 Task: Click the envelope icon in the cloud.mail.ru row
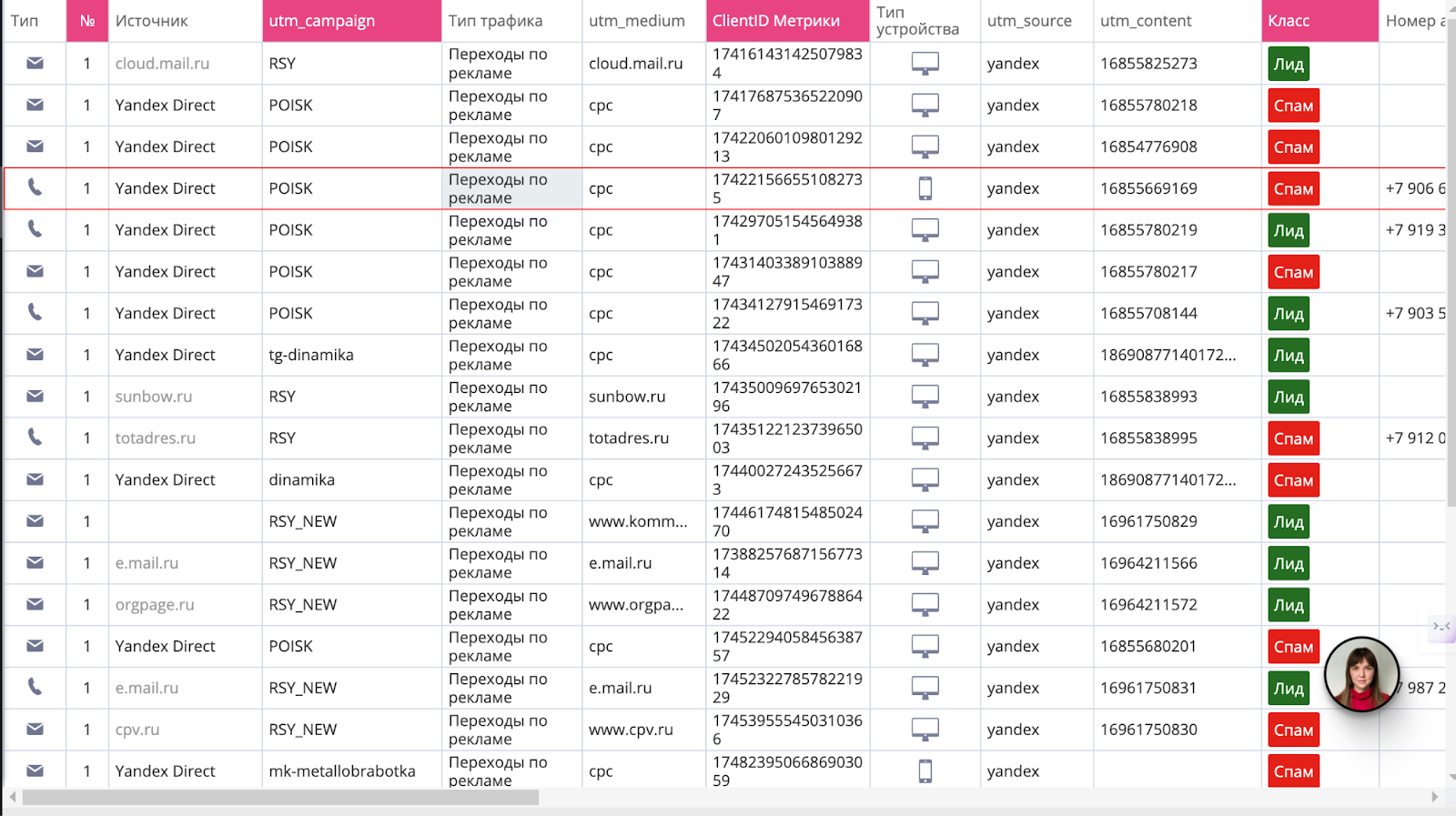coord(35,64)
